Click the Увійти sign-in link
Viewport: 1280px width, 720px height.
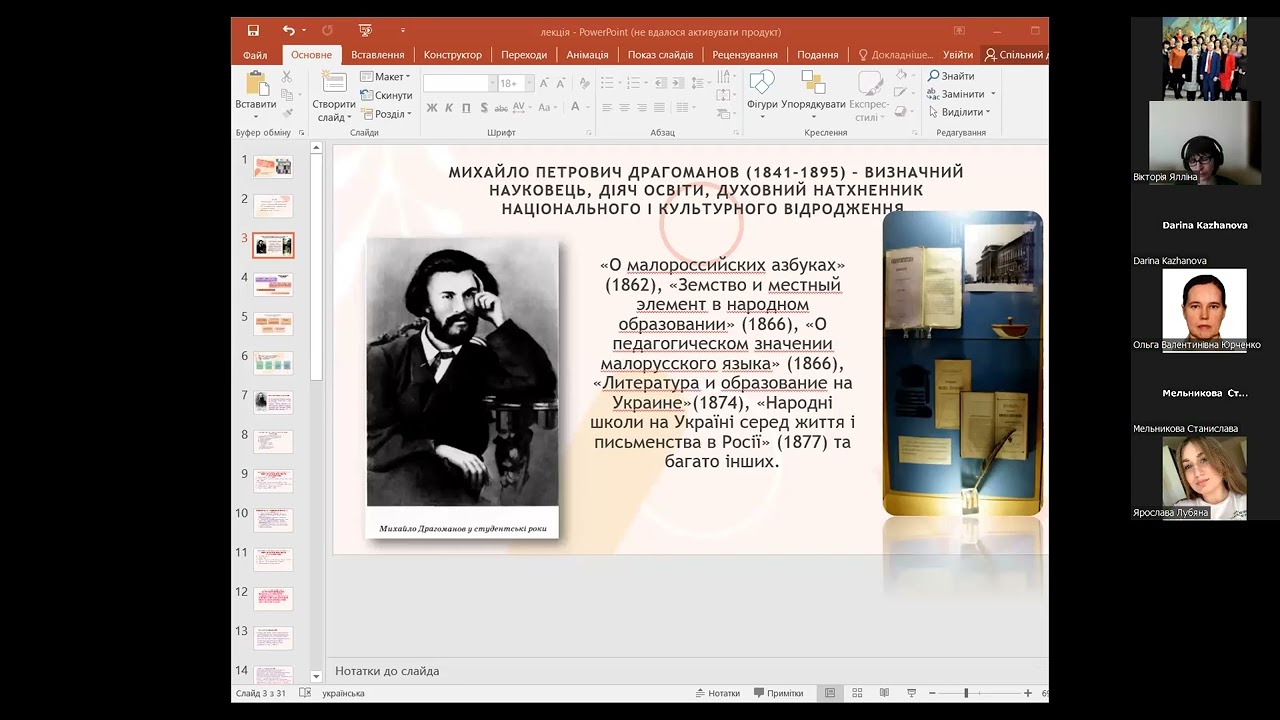(x=958, y=55)
